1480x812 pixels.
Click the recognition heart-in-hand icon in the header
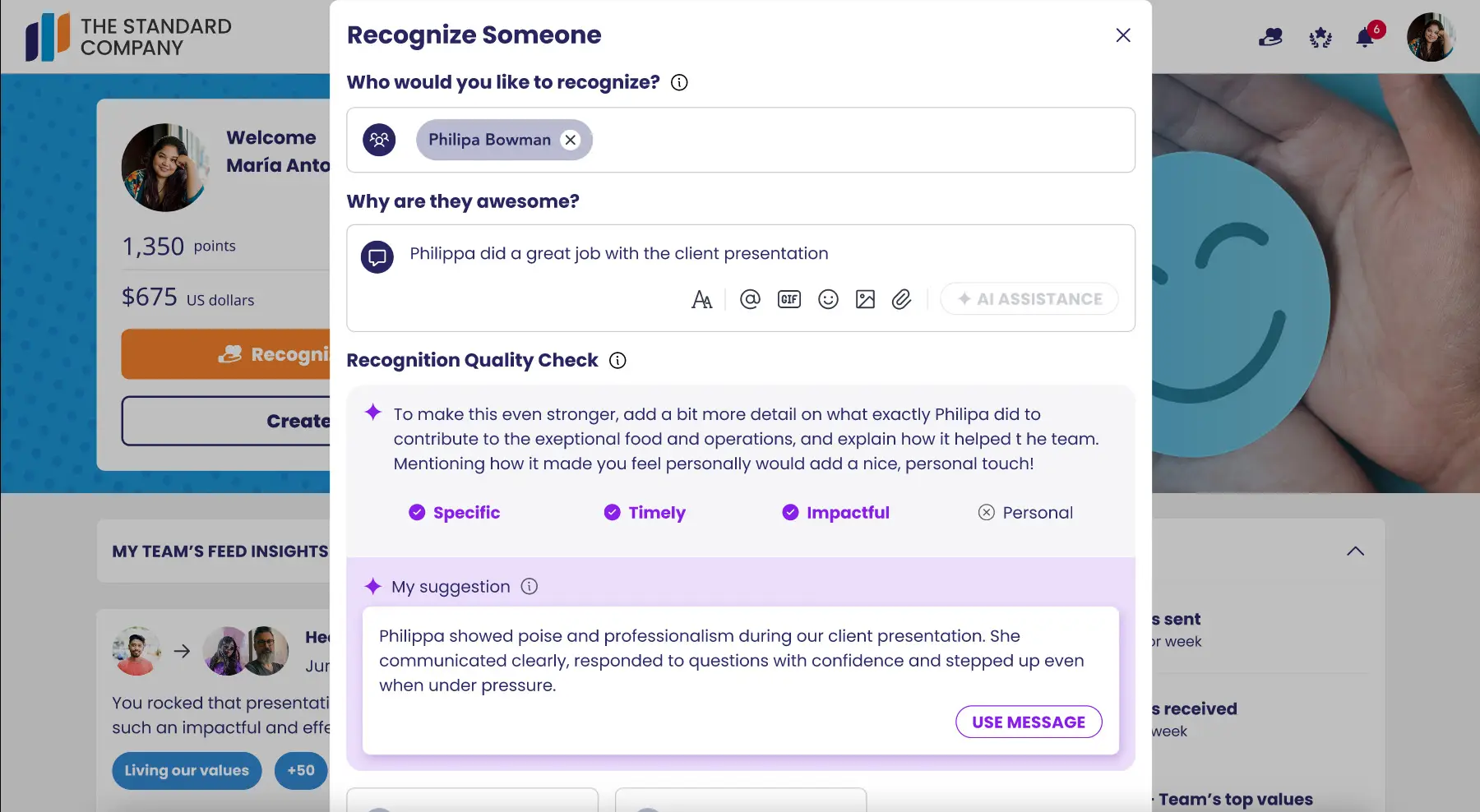point(1271,37)
